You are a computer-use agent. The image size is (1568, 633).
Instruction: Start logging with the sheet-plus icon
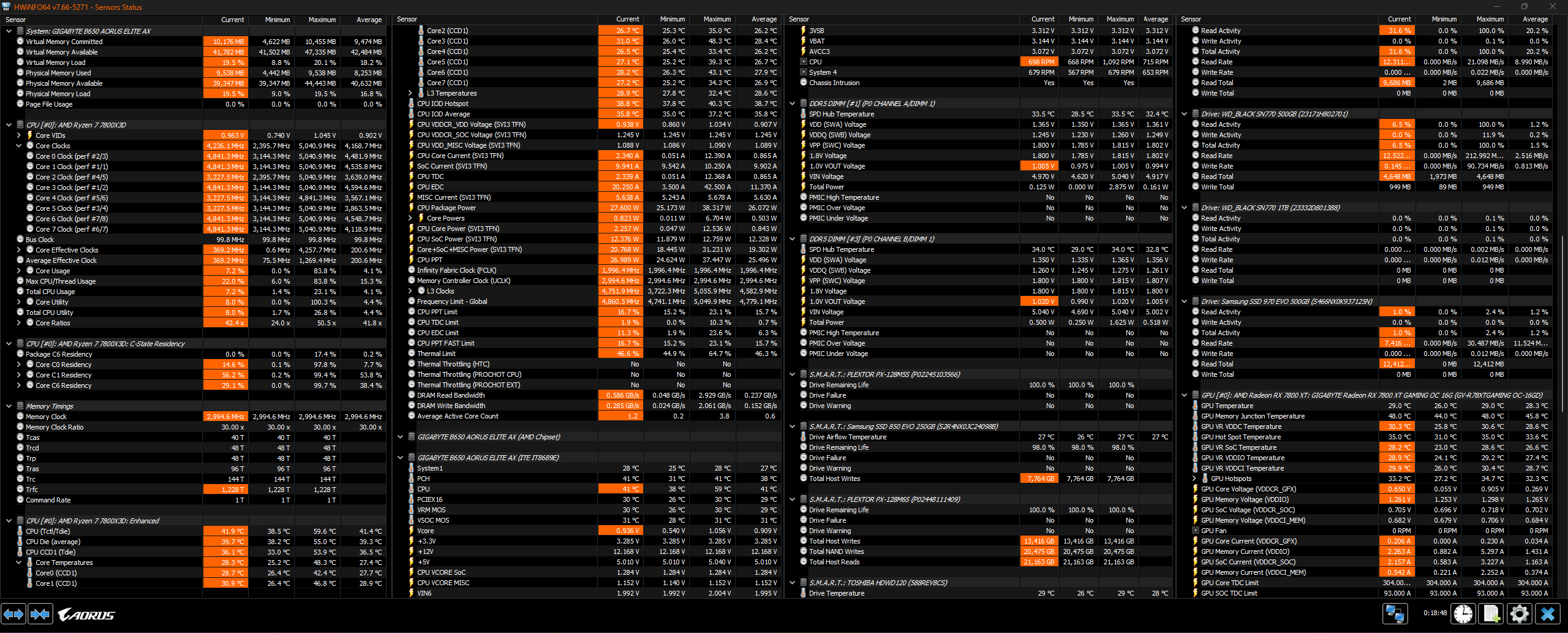pos(1491,613)
